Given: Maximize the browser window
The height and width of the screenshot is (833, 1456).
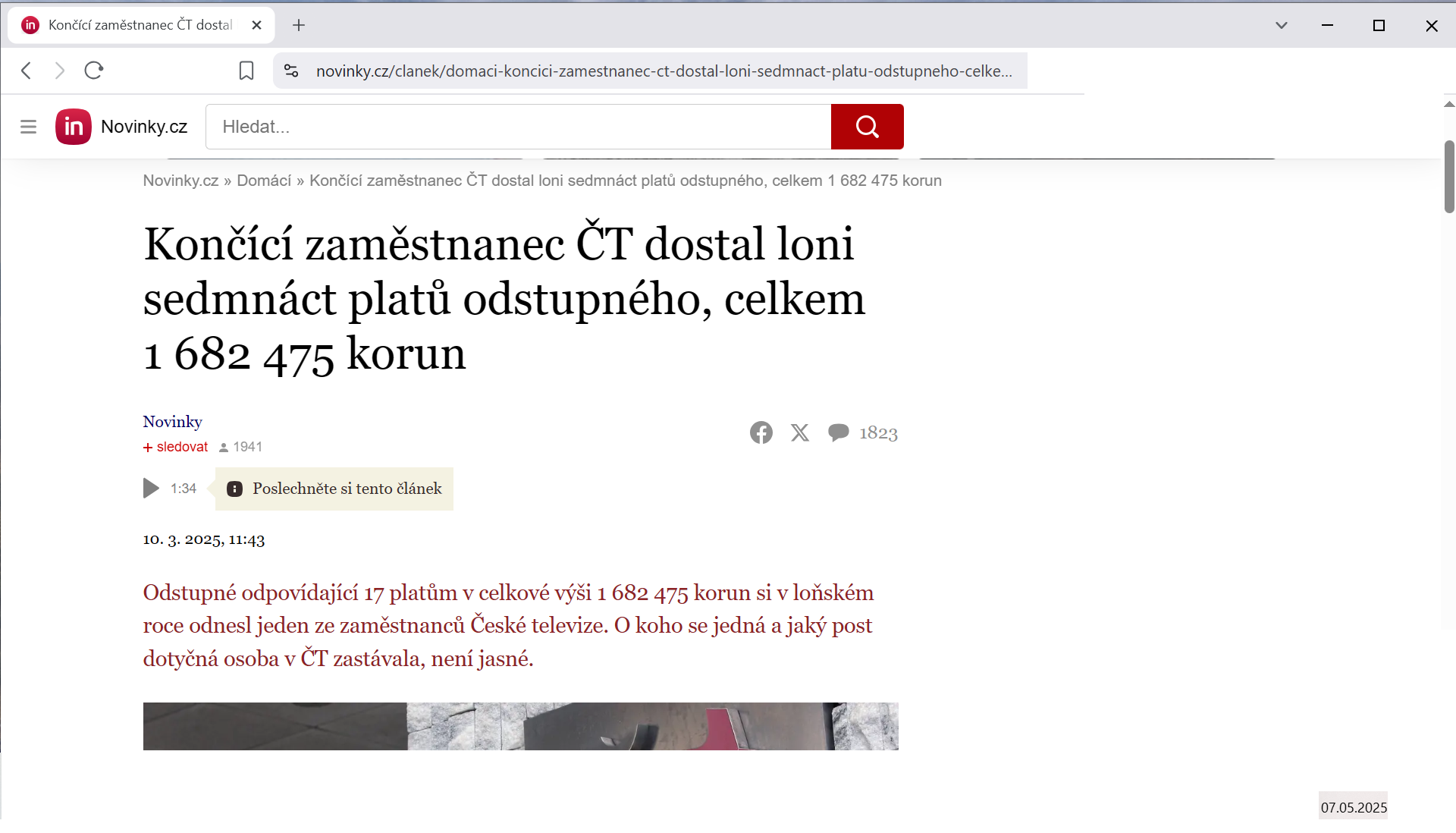Looking at the screenshot, I should click(x=1379, y=25).
